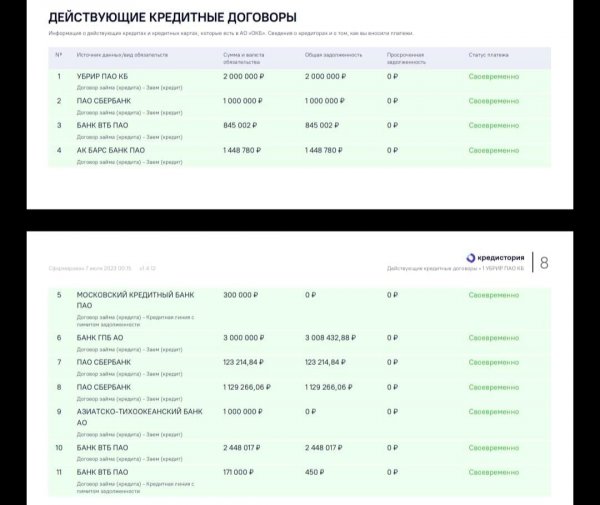
Task: Click obligation sum 845 002 ₽ in row 3
Action: pyautogui.click(x=240, y=125)
